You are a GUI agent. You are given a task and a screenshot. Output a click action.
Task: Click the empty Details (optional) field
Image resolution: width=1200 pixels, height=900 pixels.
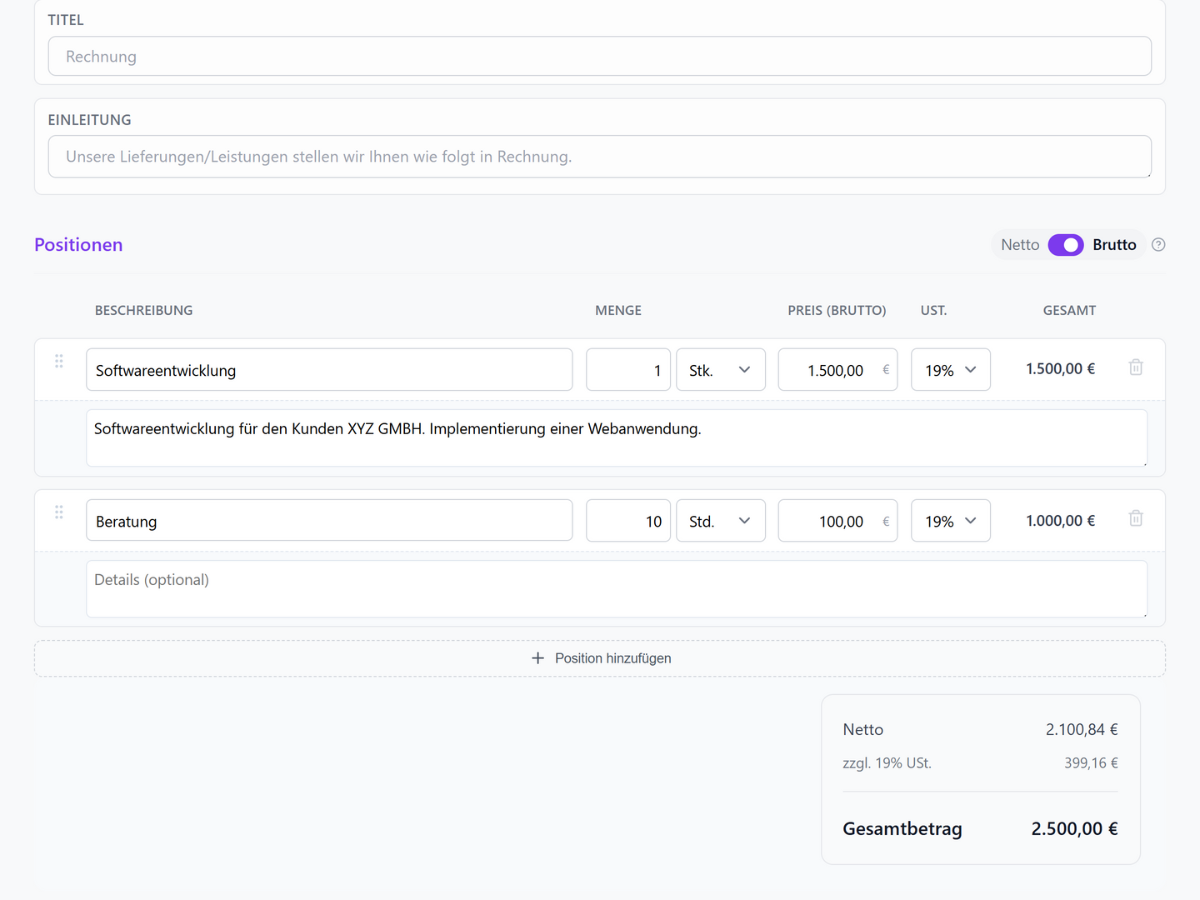[616, 589]
